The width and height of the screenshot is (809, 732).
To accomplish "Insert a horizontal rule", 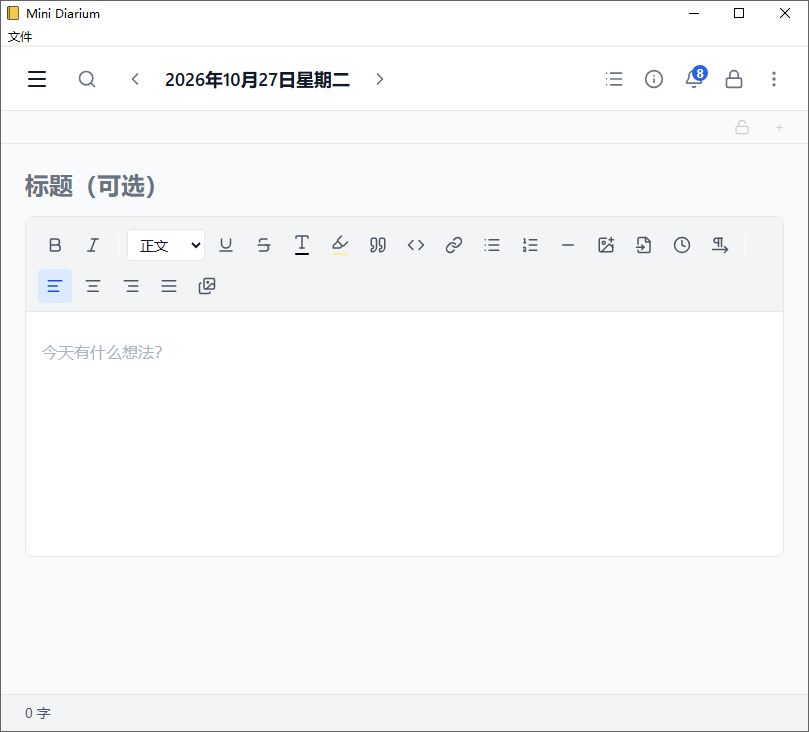I will coord(568,245).
